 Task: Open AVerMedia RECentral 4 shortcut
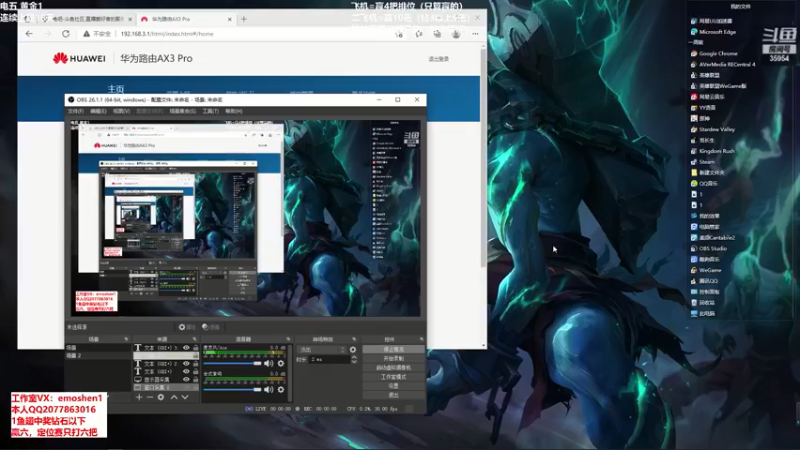pyautogui.click(x=723, y=64)
